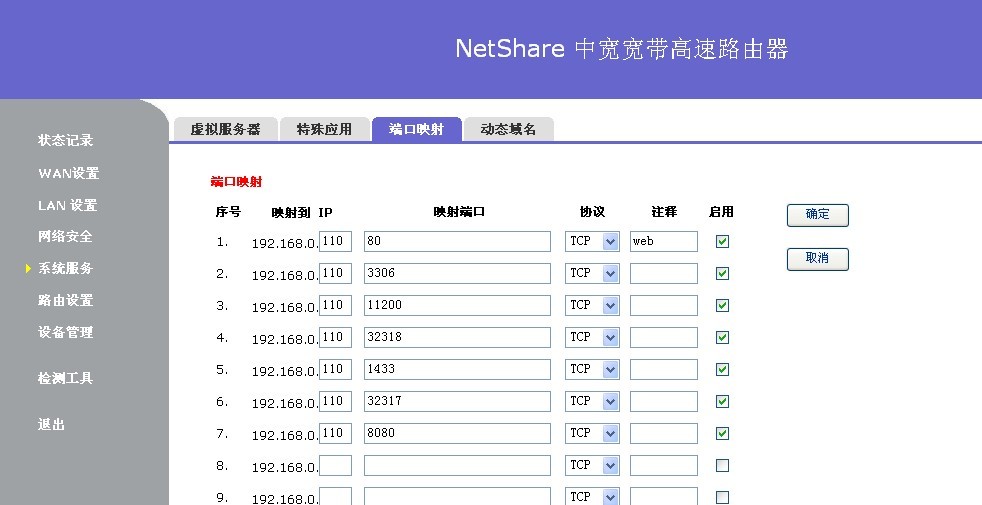Go to 路由设置 in the sidebar

65,300
